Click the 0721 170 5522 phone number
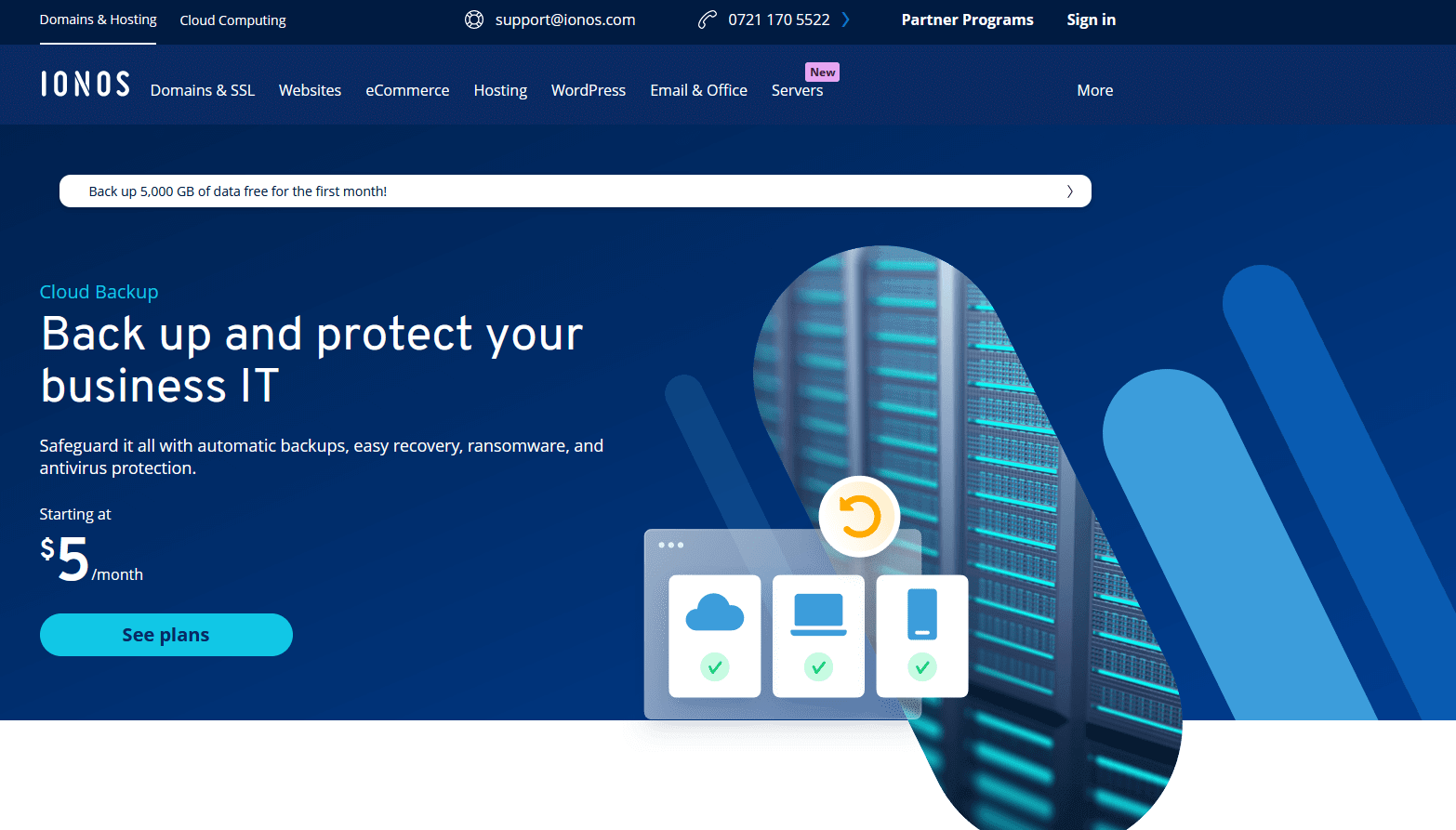This screenshot has height=830, width=1456. tap(779, 20)
